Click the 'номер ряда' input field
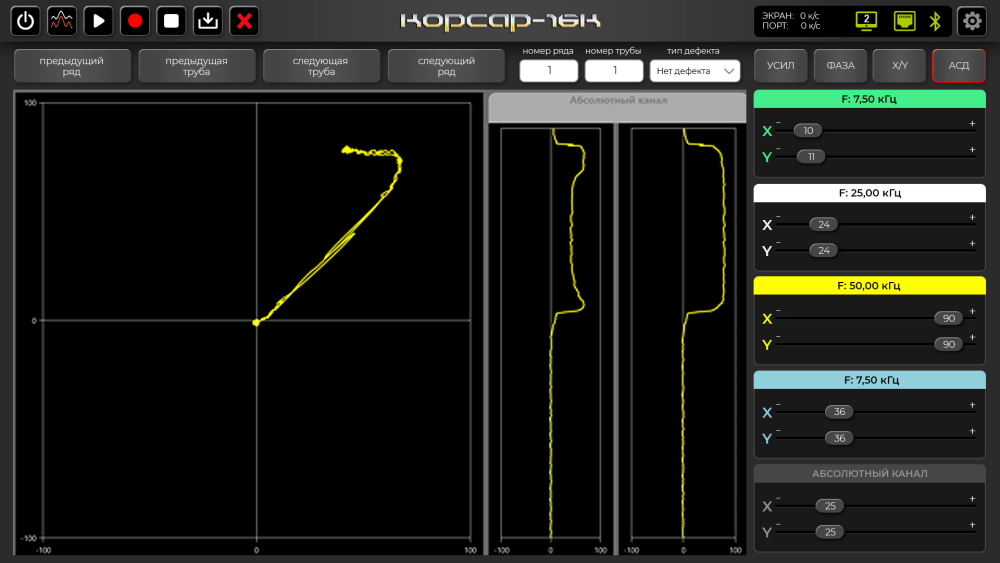This screenshot has height=563, width=1000. pyautogui.click(x=549, y=71)
